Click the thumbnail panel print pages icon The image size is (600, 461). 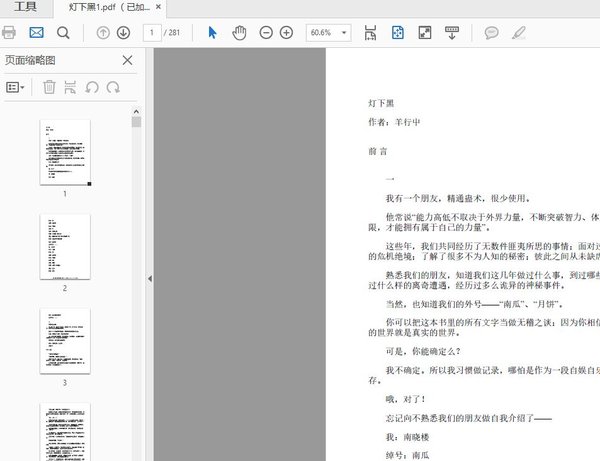[x=70, y=87]
